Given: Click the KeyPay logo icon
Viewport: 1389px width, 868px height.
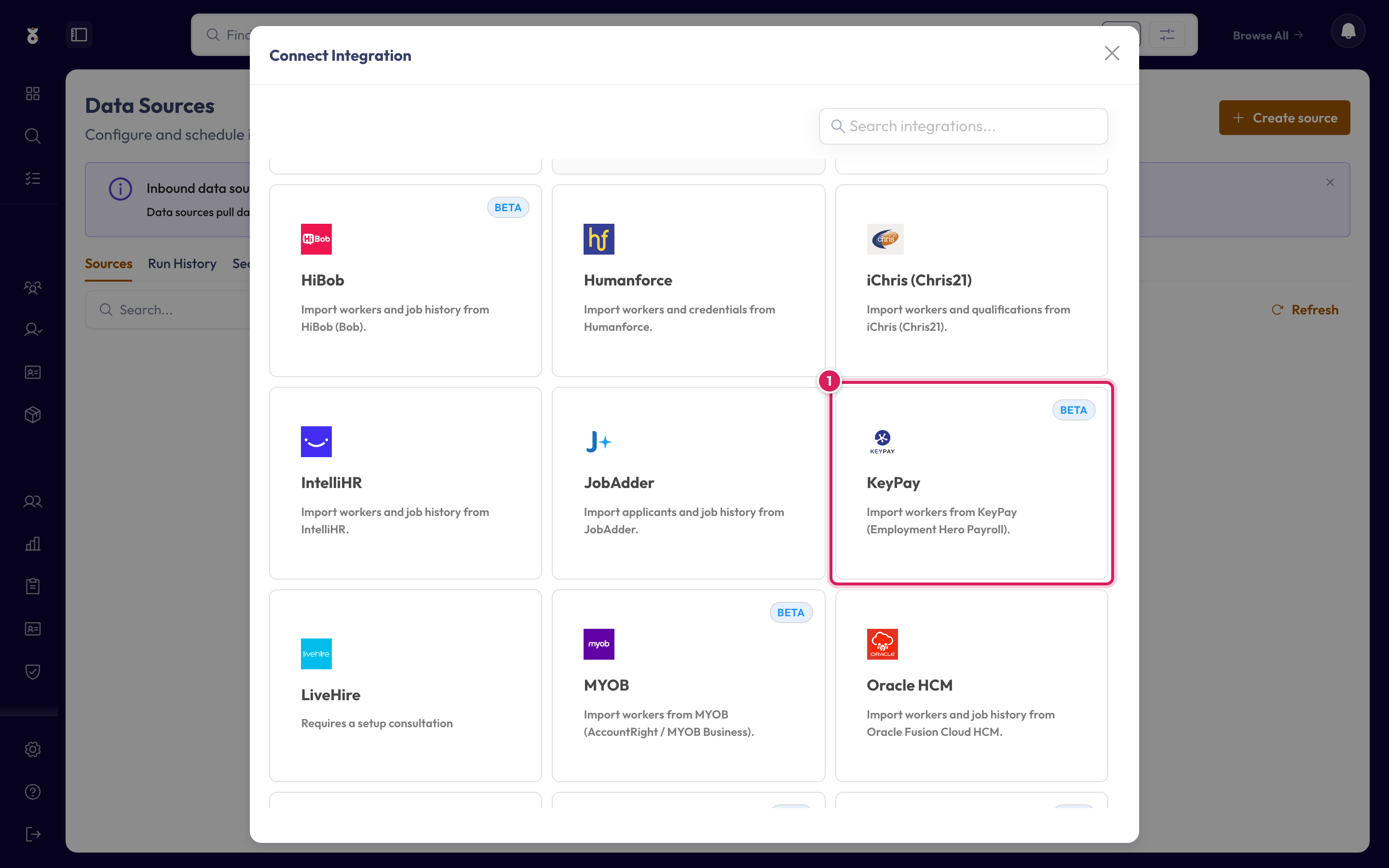Looking at the screenshot, I should coord(882,441).
